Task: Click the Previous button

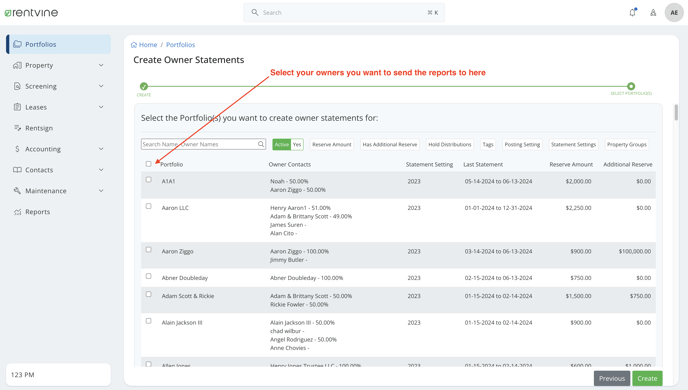Action: [612, 378]
